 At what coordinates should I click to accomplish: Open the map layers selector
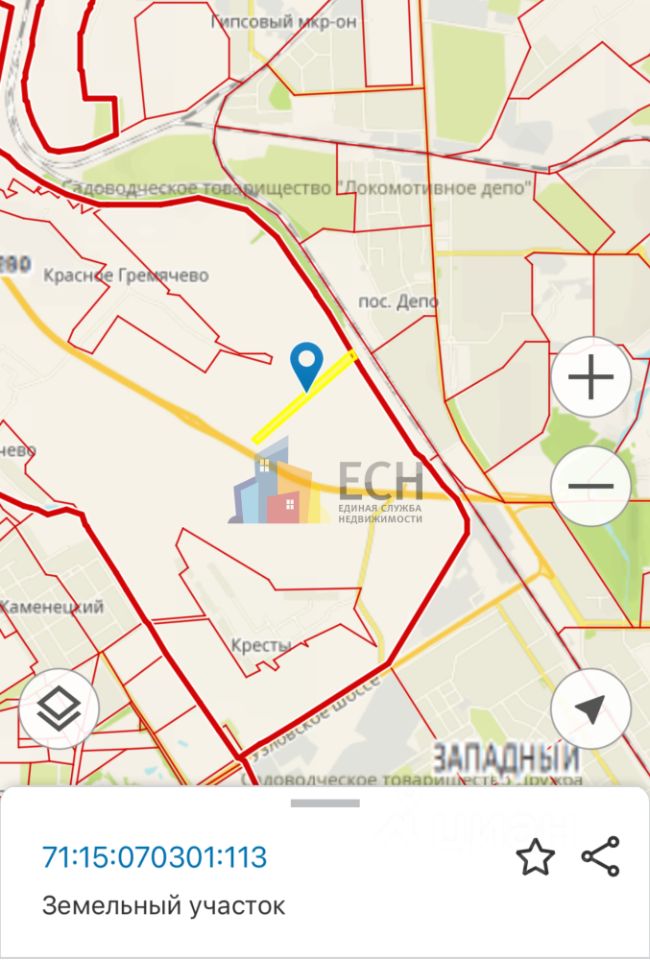pos(59,709)
